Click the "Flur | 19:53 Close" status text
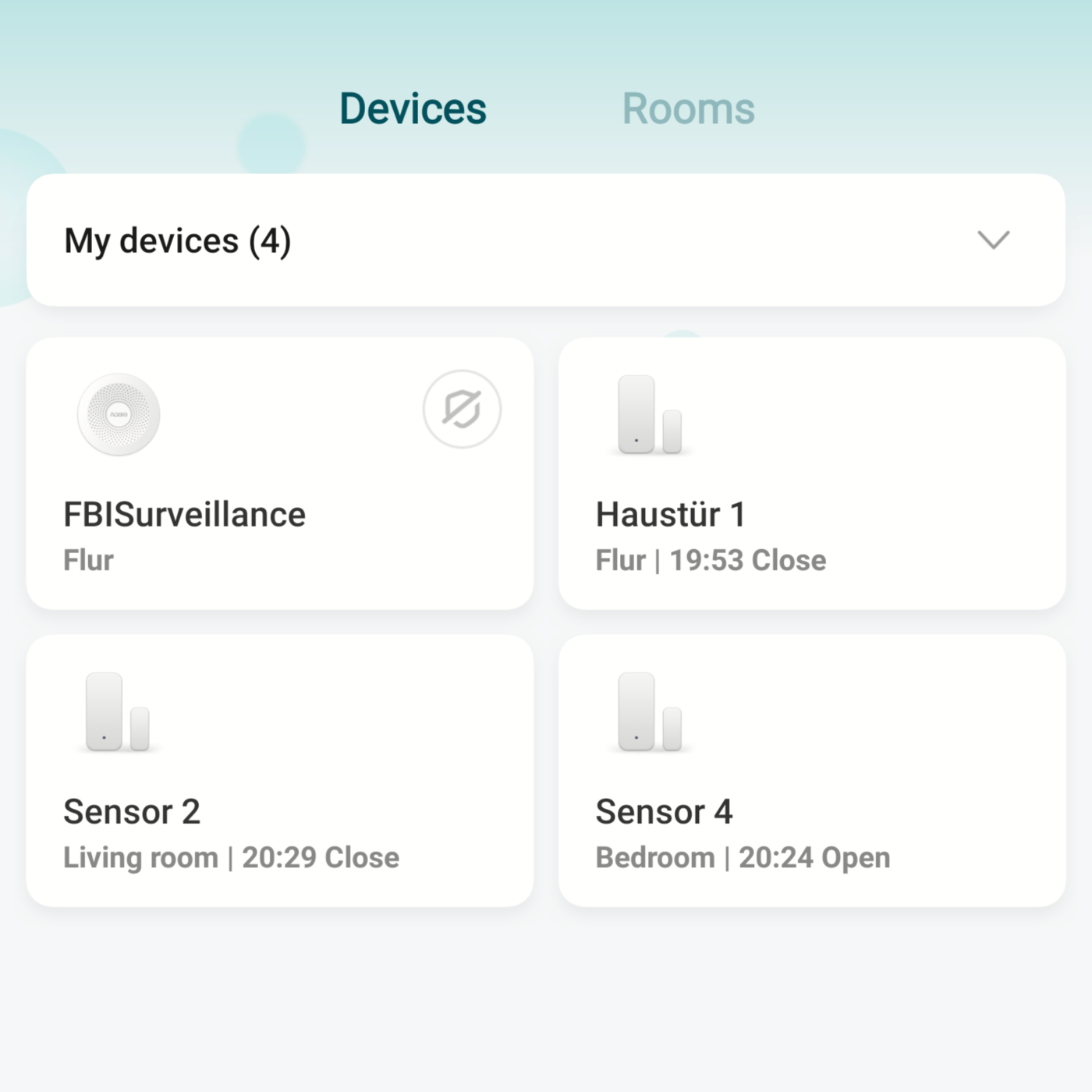Viewport: 1092px width, 1092px height. [711, 560]
